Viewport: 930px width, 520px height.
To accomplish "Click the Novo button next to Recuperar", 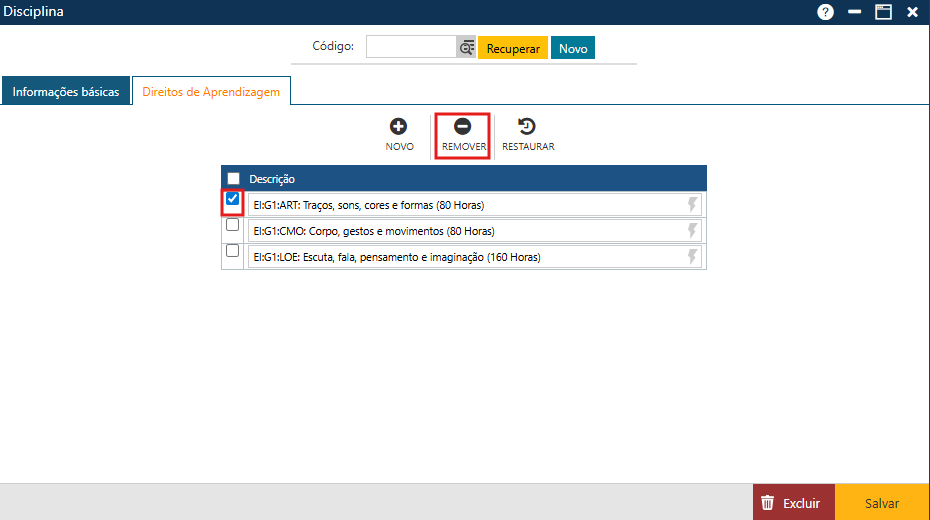I will coord(573,48).
